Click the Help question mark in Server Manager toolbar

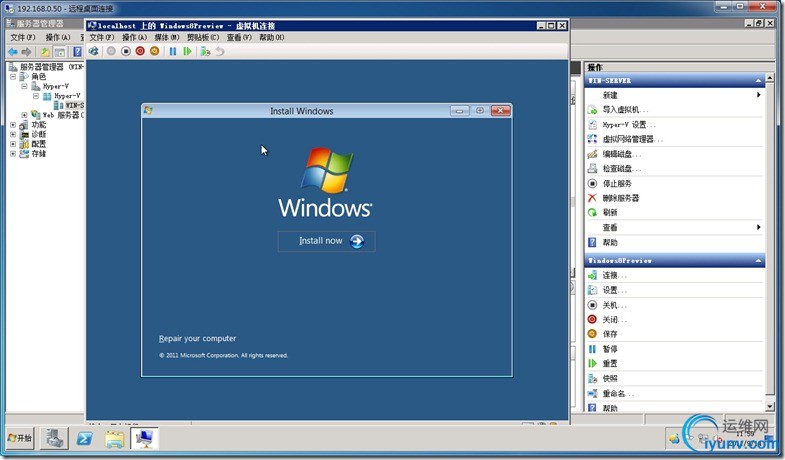coord(77,52)
